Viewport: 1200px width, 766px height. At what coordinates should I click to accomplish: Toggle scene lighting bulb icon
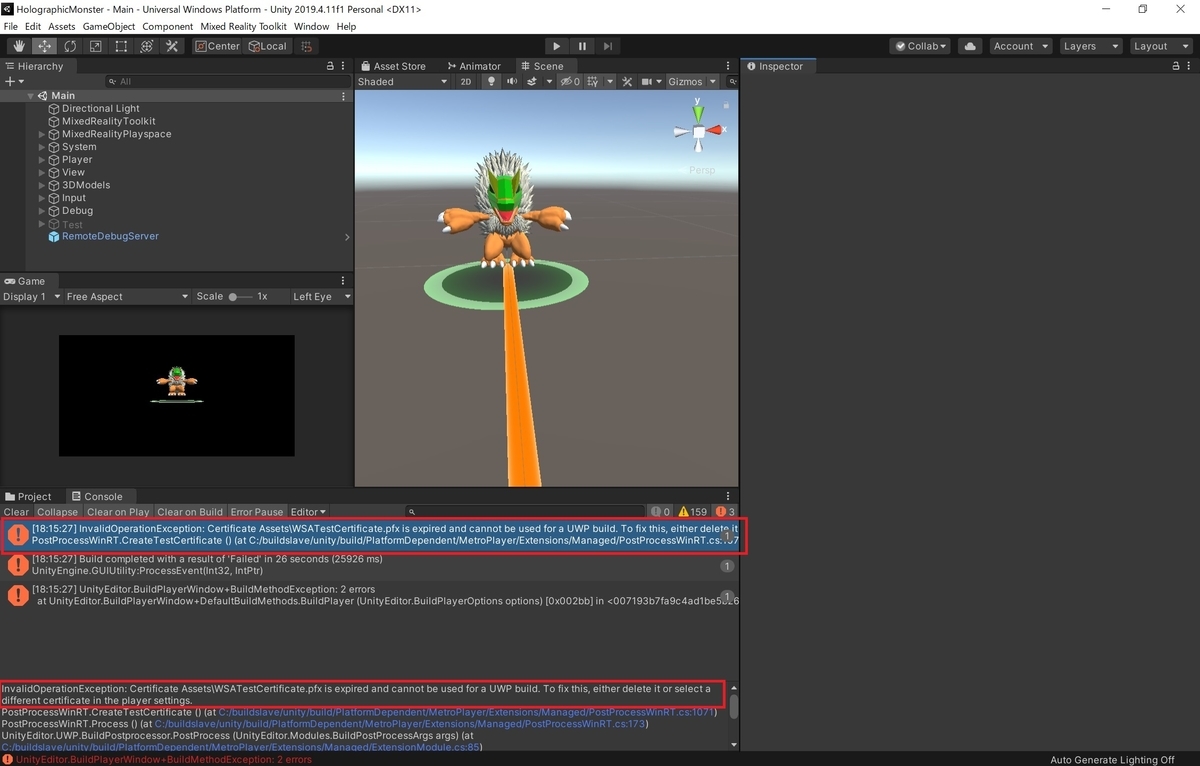click(x=491, y=82)
